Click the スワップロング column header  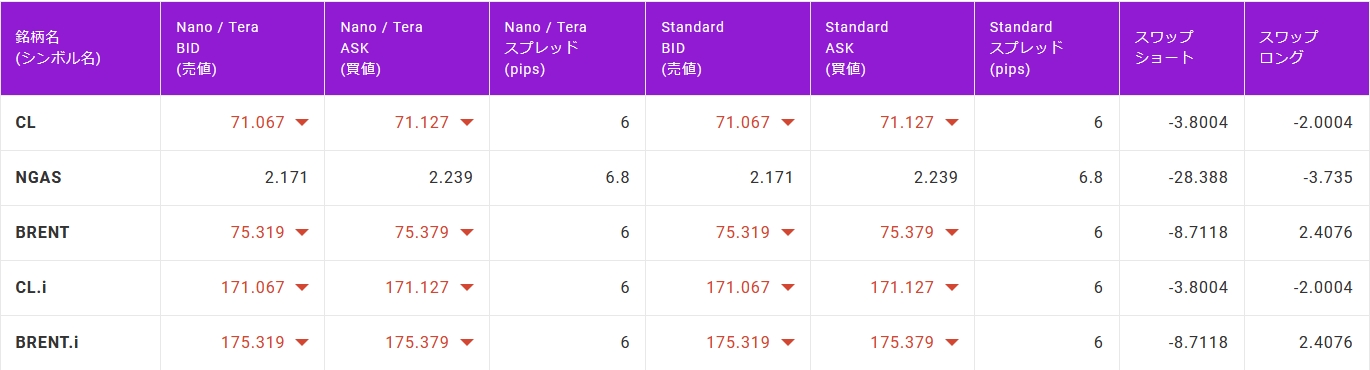tap(1289, 48)
